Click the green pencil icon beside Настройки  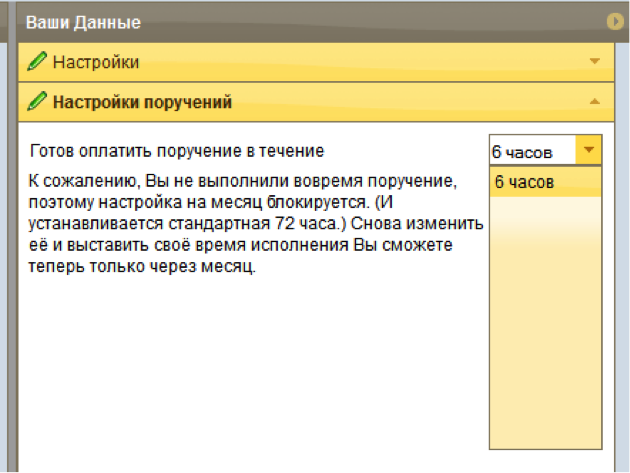[x=37, y=61]
